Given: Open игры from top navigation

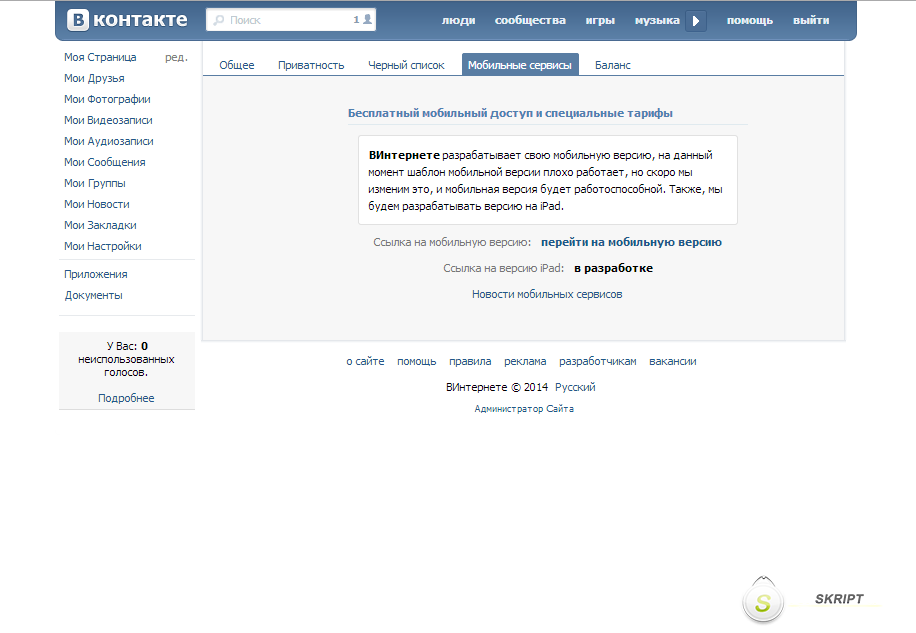Looking at the screenshot, I should 601,20.
